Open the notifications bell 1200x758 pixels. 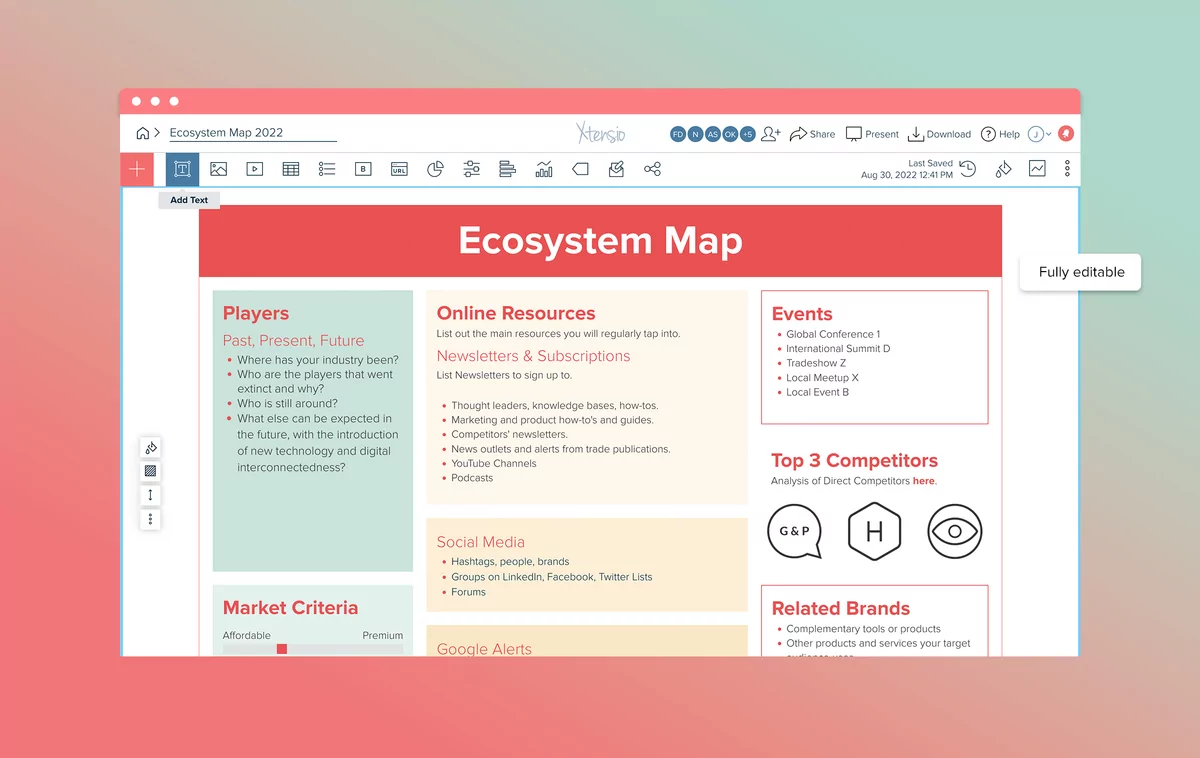pyautogui.click(x=1065, y=133)
